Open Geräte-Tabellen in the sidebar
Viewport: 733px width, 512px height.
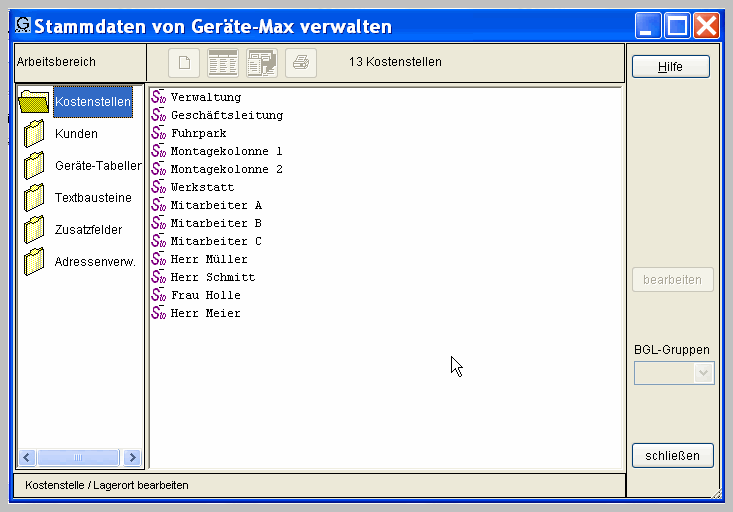point(97,166)
